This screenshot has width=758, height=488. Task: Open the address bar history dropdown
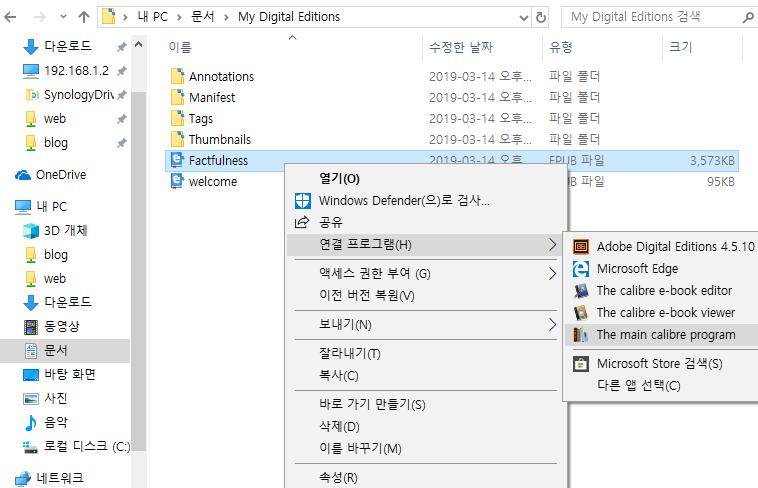522,17
